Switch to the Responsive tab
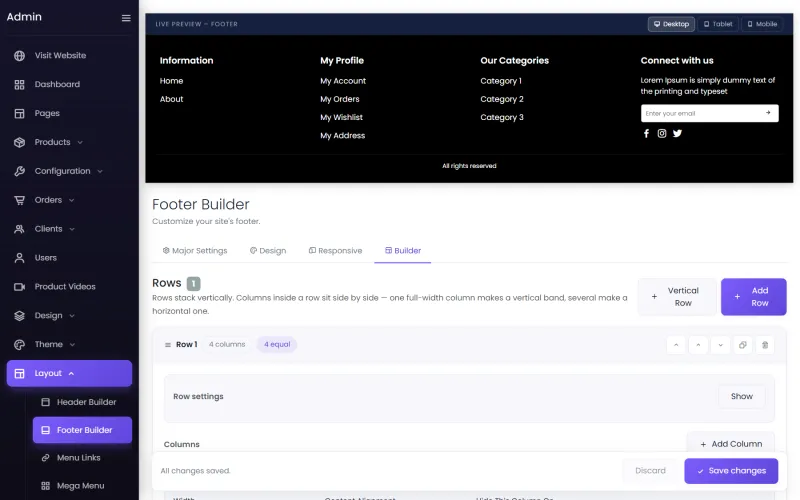800x500 pixels. pyautogui.click(x=335, y=251)
